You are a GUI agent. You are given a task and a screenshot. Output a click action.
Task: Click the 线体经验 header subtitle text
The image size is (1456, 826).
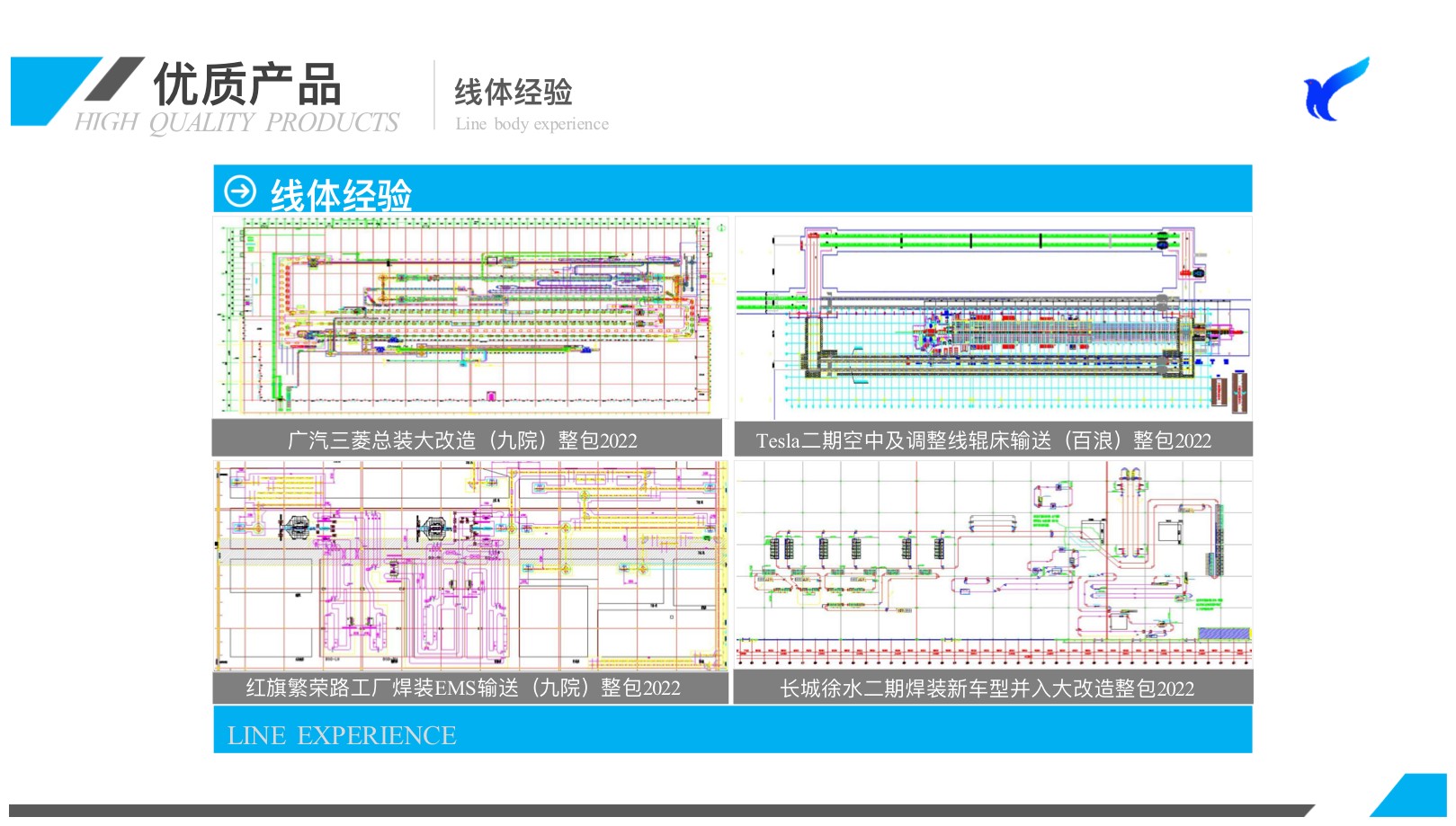click(x=513, y=92)
